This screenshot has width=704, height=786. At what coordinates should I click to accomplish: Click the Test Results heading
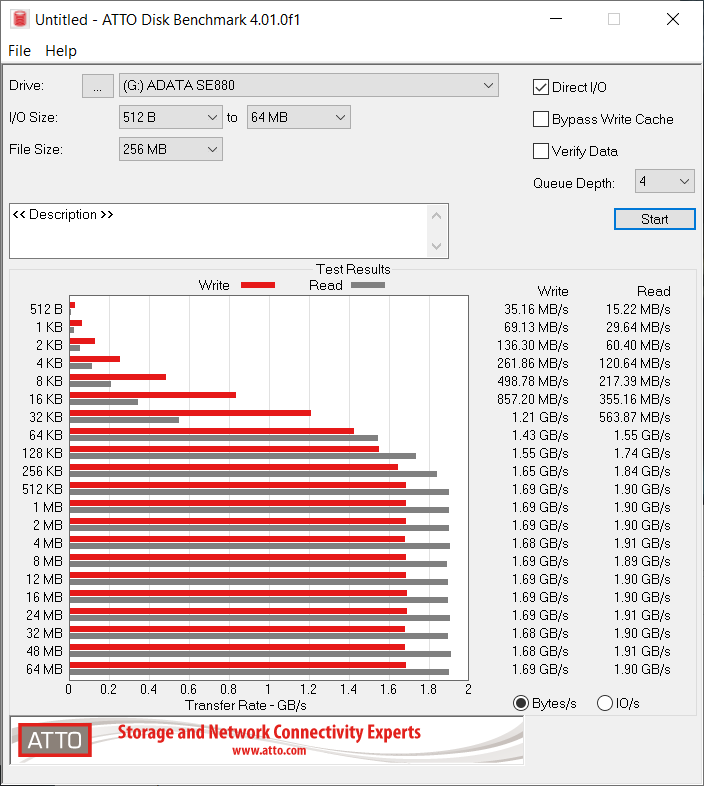(x=353, y=269)
